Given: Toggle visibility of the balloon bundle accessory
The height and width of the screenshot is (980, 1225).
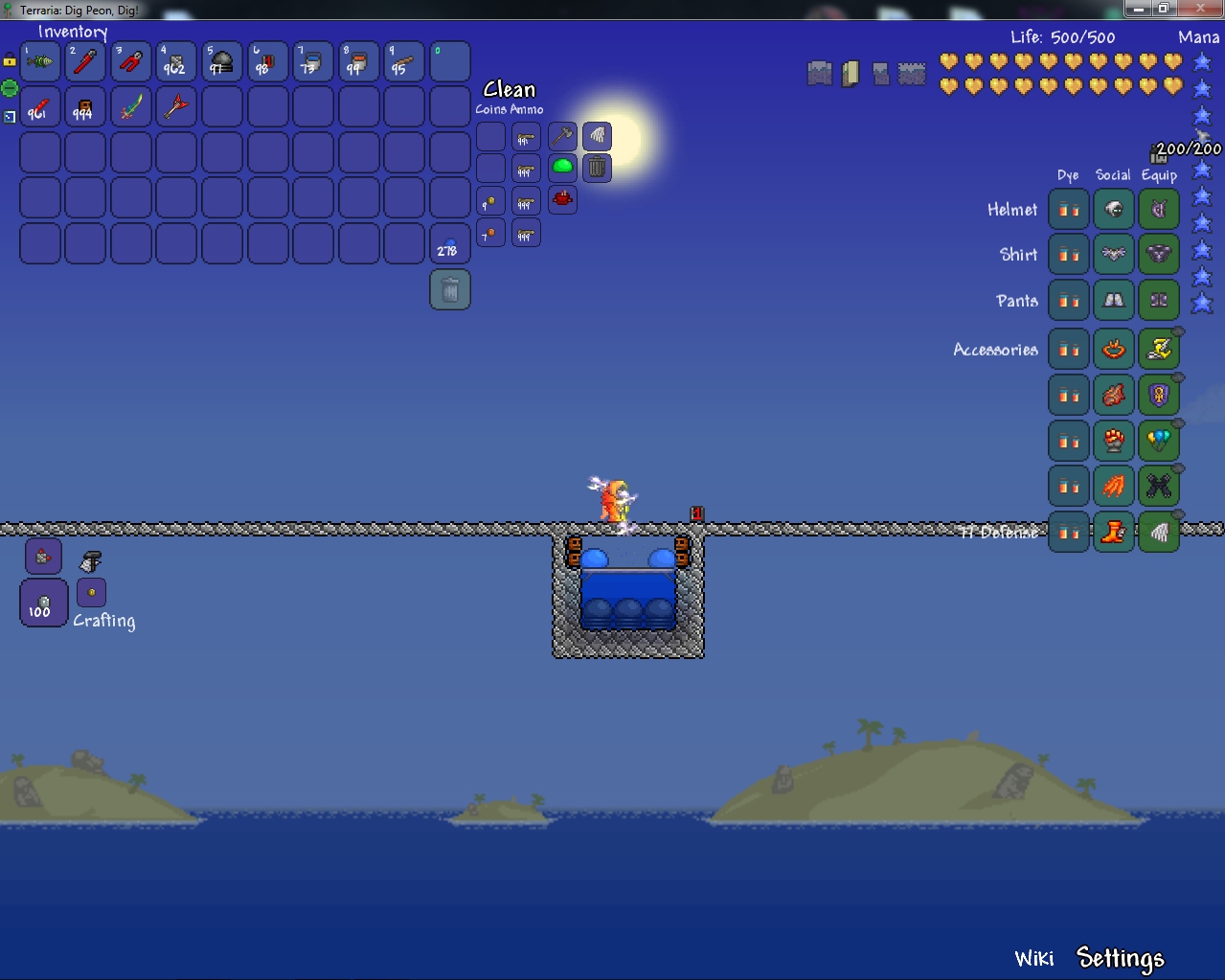Looking at the screenshot, I should 1178,423.
